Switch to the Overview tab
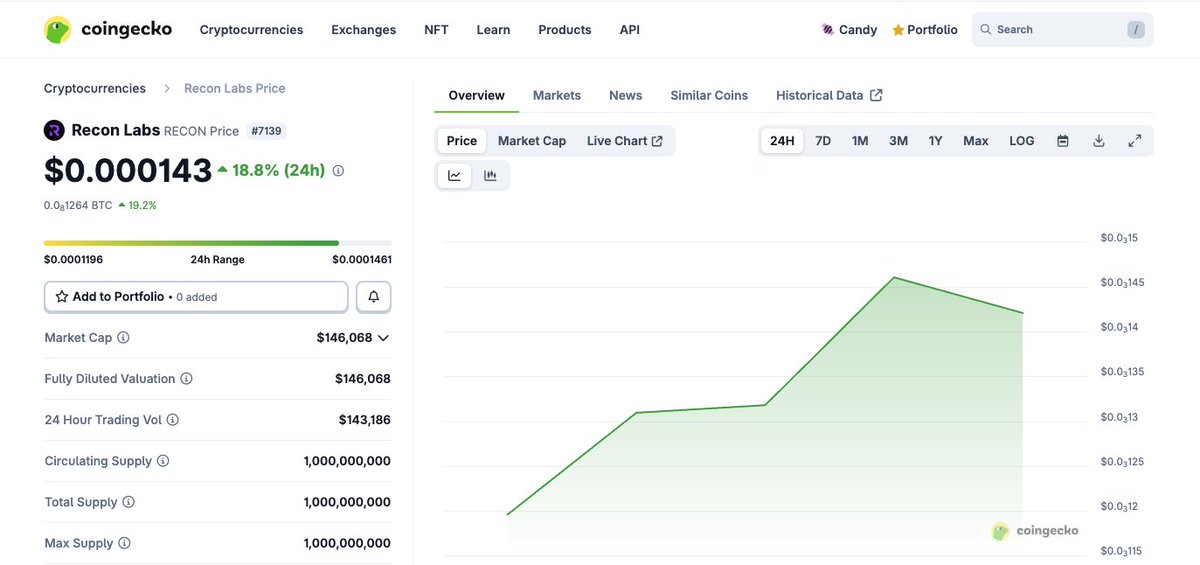1200x565 pixels. click(x=476, y=95)
